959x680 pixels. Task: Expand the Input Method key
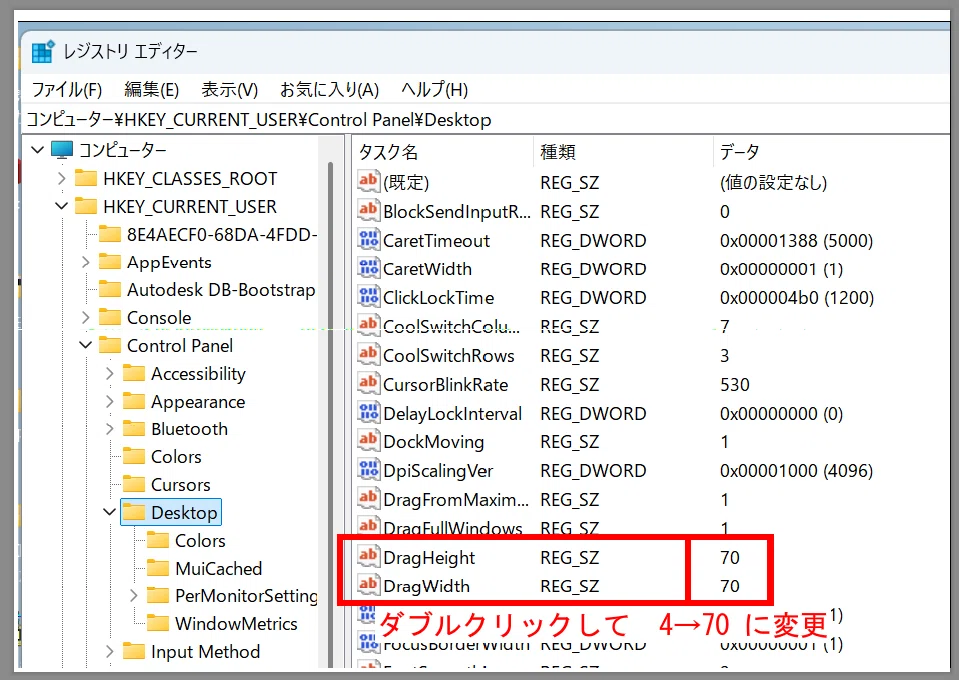click(x=109, y=652)
